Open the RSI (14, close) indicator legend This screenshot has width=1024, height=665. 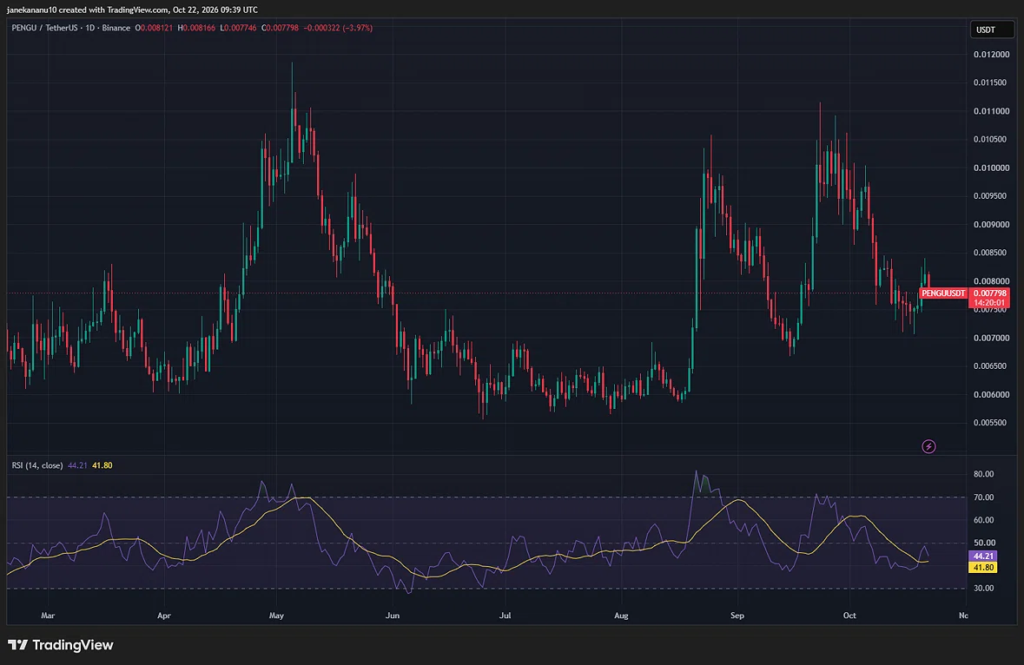coord(37,466)
